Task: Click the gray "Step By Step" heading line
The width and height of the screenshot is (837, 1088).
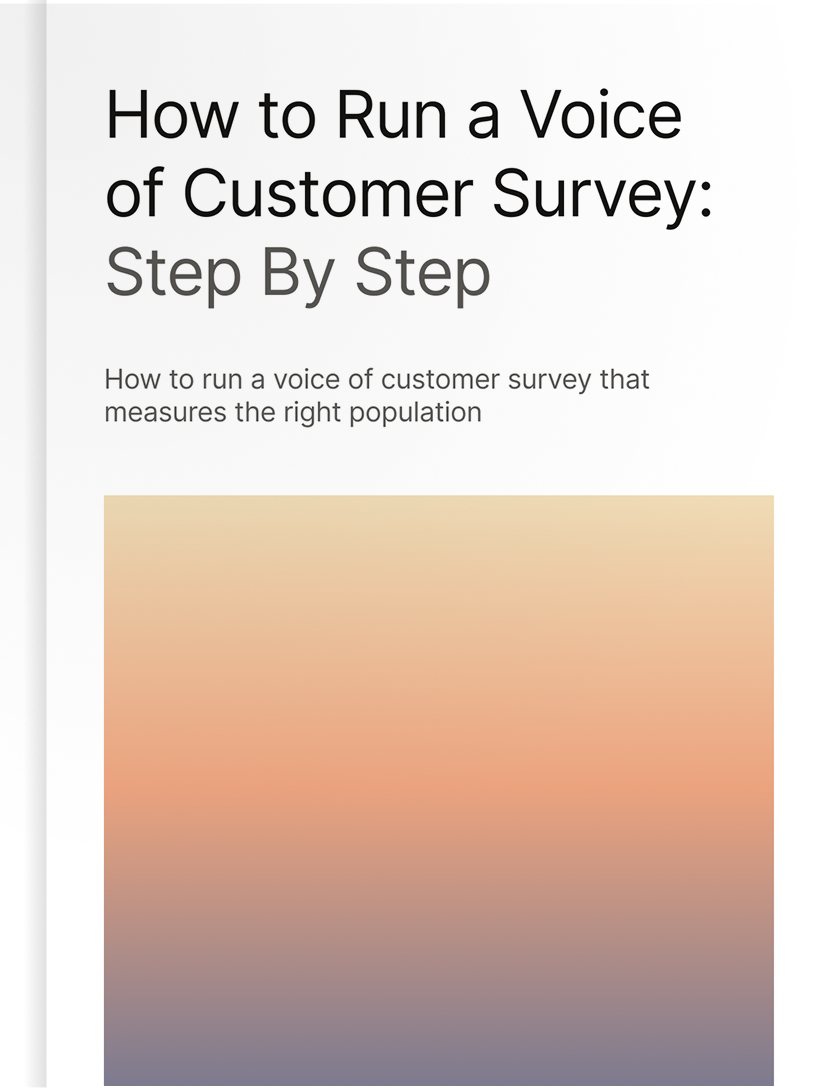Action: 298,274
